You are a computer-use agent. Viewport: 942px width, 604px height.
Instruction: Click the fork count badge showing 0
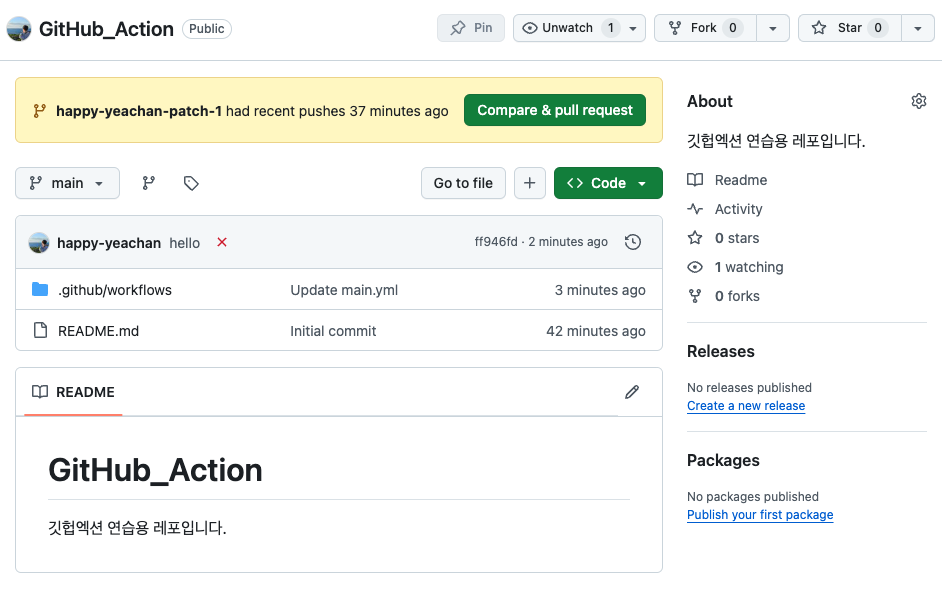click(x=732, y=28)
